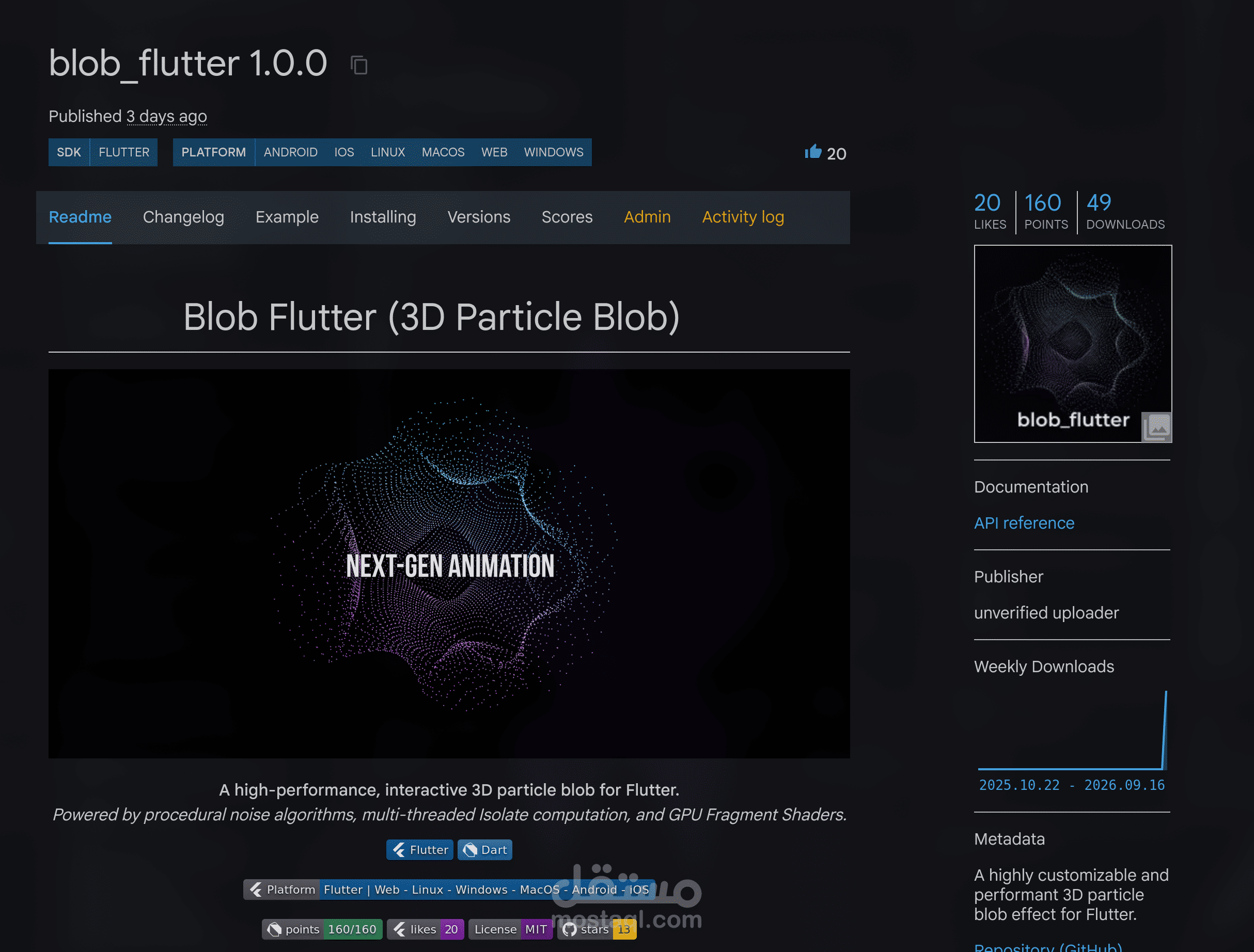Open the Changelog tab
1254x952 pixels.
point(184,217)
